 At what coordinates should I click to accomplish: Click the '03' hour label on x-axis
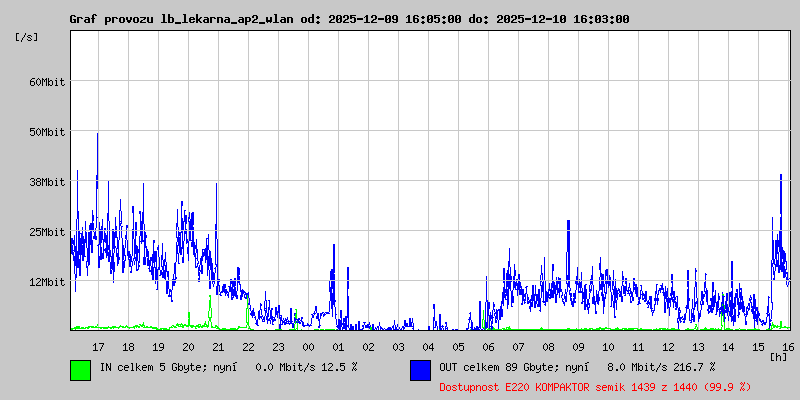click(398, 347)
